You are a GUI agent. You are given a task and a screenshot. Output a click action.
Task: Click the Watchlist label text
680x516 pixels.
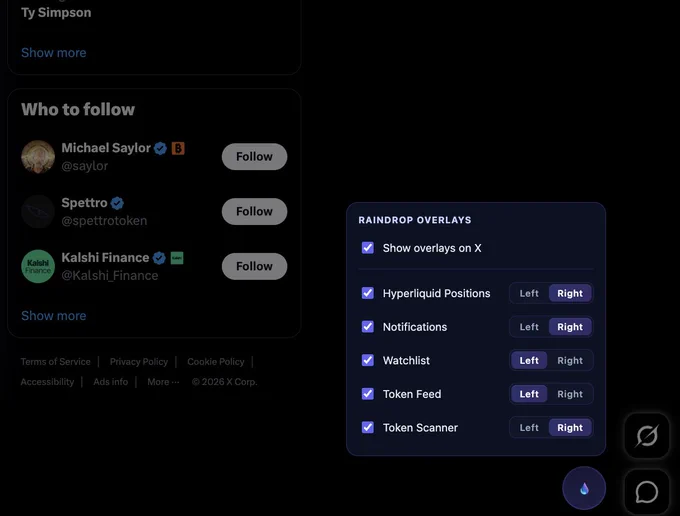(406, 361)
